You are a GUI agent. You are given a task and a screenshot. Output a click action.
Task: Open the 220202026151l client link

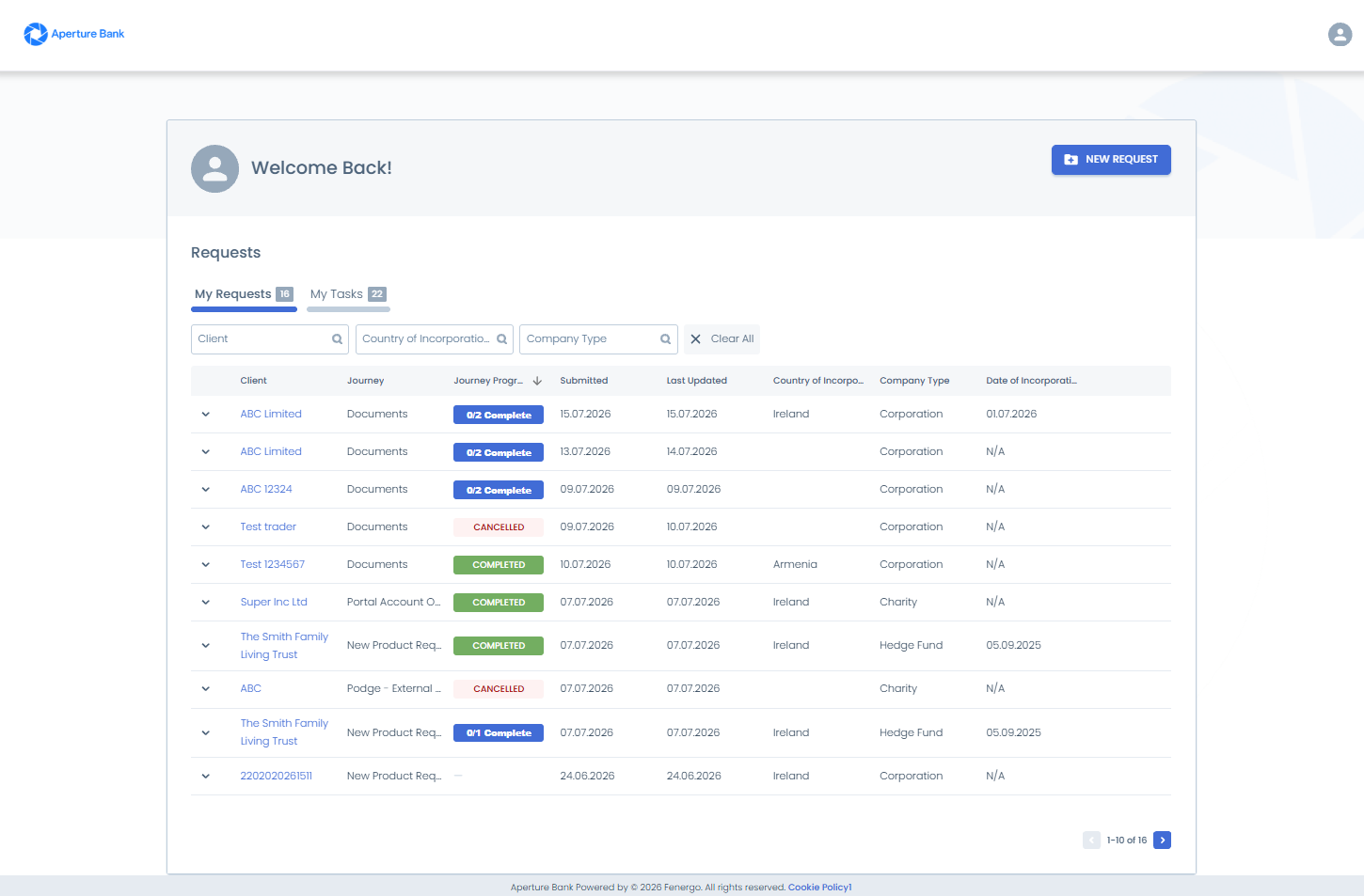(x=276, y=777)
